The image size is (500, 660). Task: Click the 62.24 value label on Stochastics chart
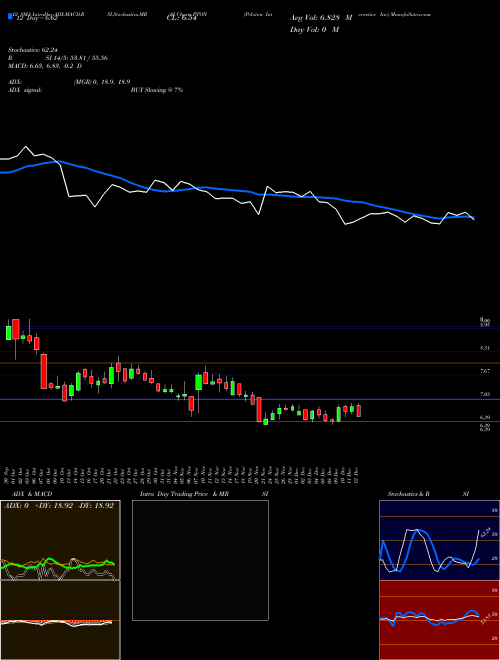click(x=484, y=532)
